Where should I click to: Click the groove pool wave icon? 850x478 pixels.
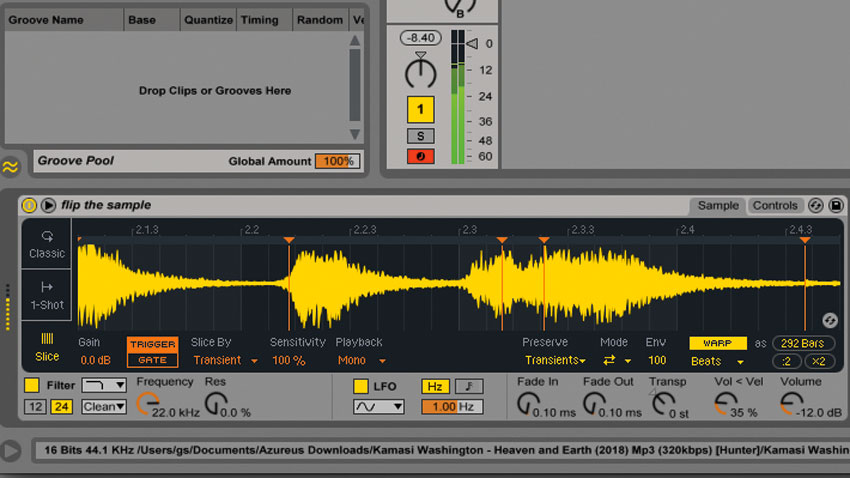point(10,166)
